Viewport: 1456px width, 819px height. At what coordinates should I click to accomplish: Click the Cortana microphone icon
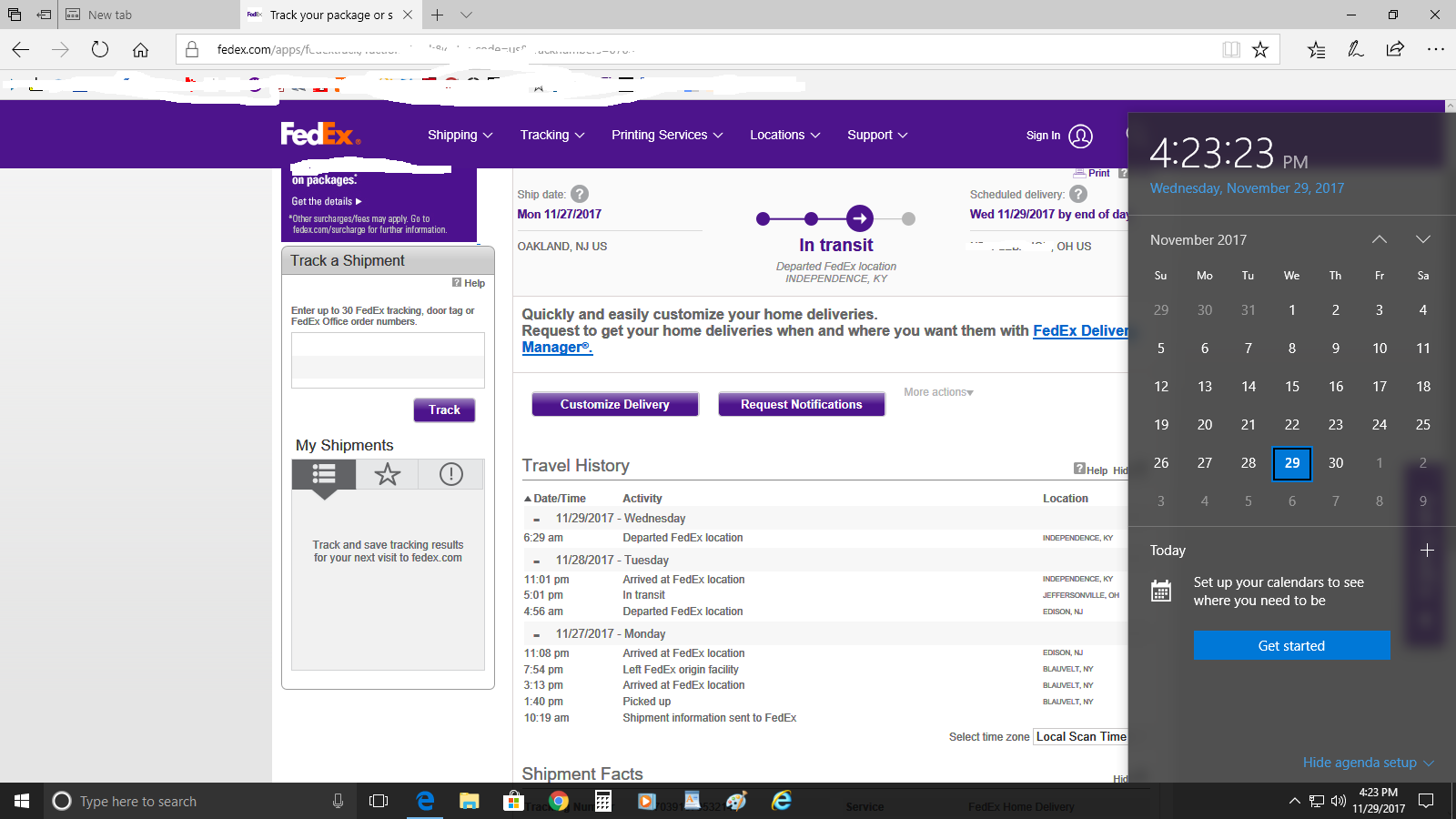338,801
